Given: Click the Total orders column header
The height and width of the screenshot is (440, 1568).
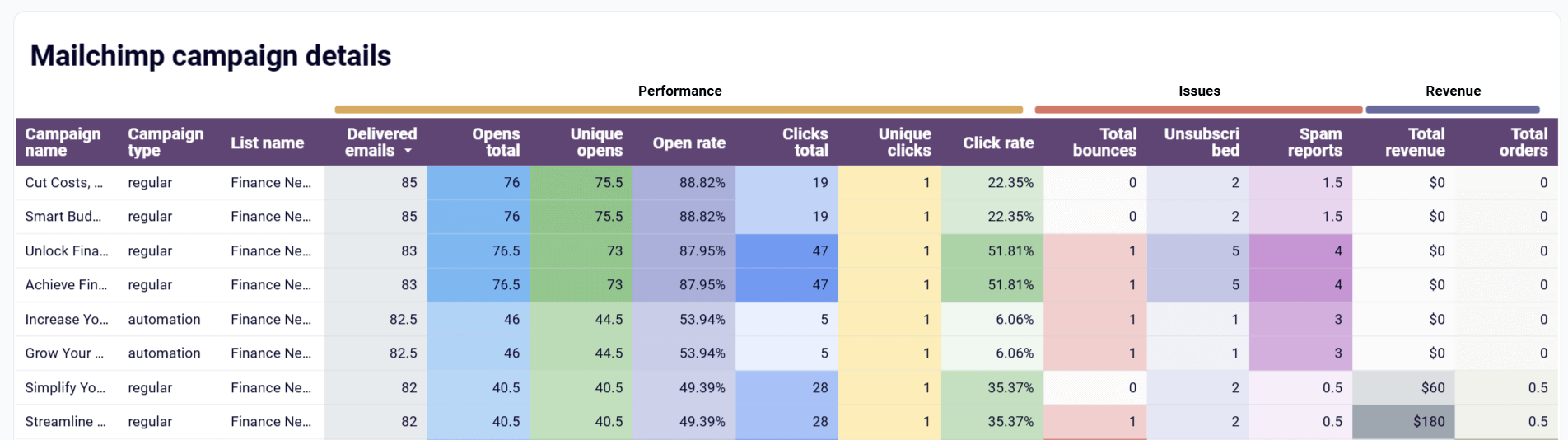Looking at the screenshot, I should click(x=1523, y=142).
